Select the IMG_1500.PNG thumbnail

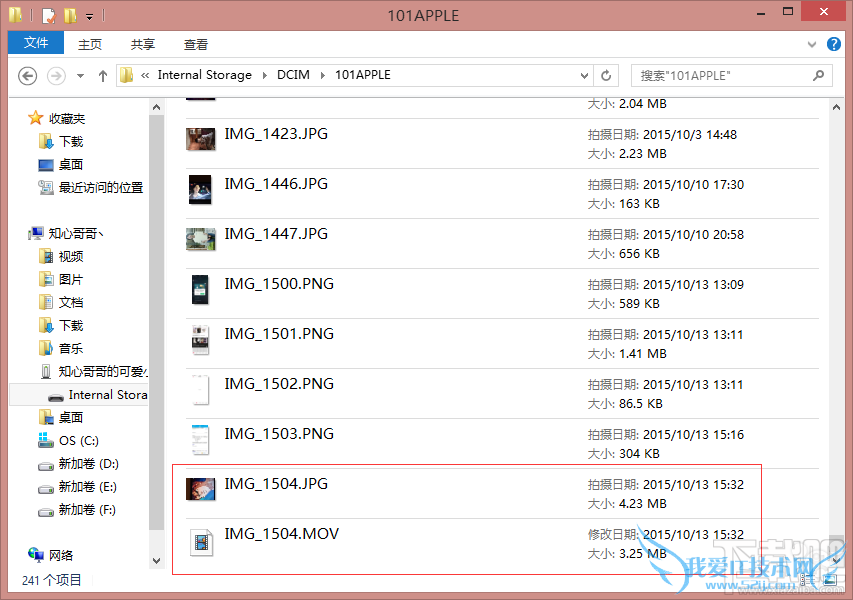tap(200, 289)
